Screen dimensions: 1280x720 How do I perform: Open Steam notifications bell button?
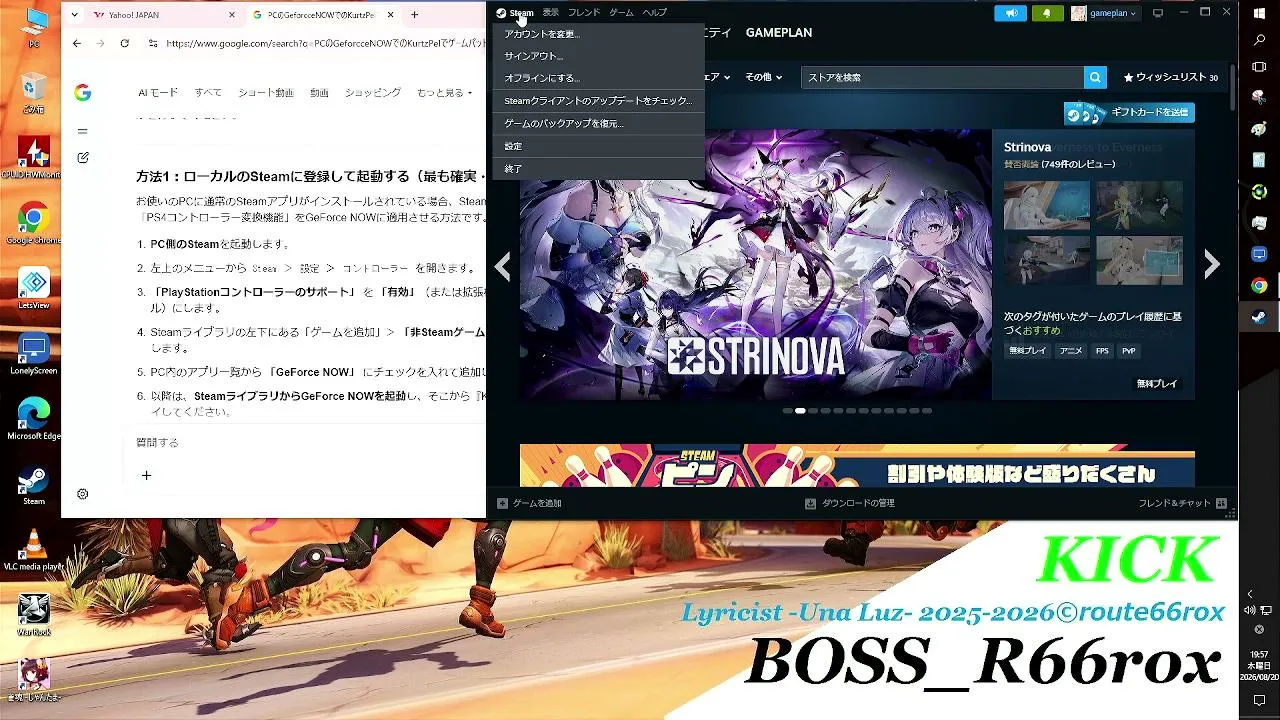pos(1047,13)
